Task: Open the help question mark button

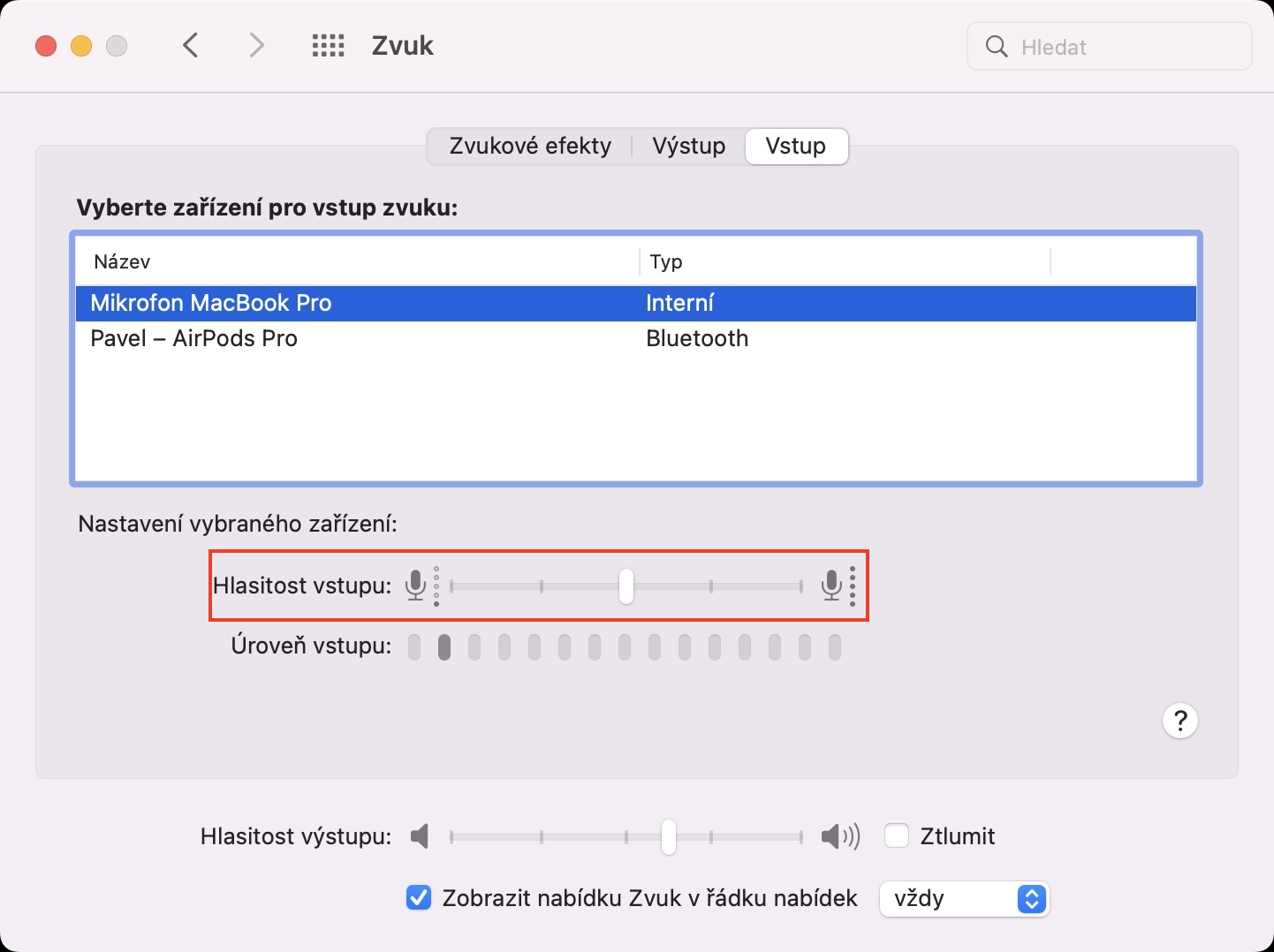Action: pyautogui.click(x=1179, y=722)
